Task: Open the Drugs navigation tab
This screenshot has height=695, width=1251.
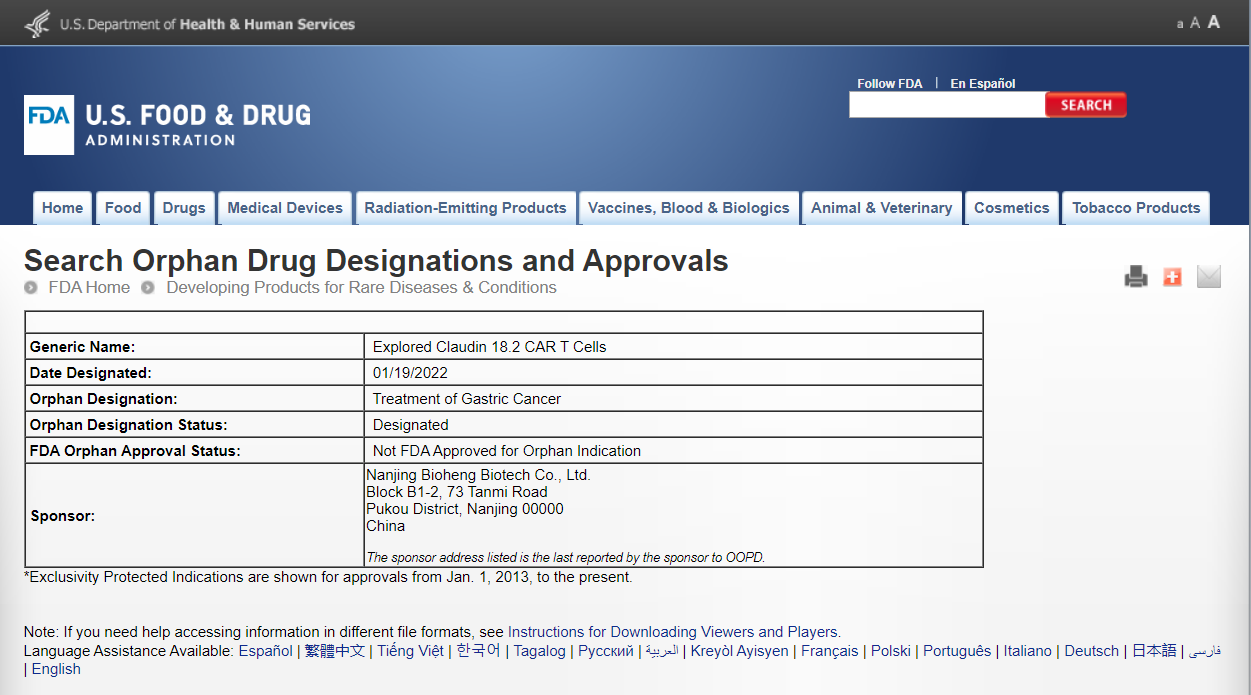Action: 184,208
